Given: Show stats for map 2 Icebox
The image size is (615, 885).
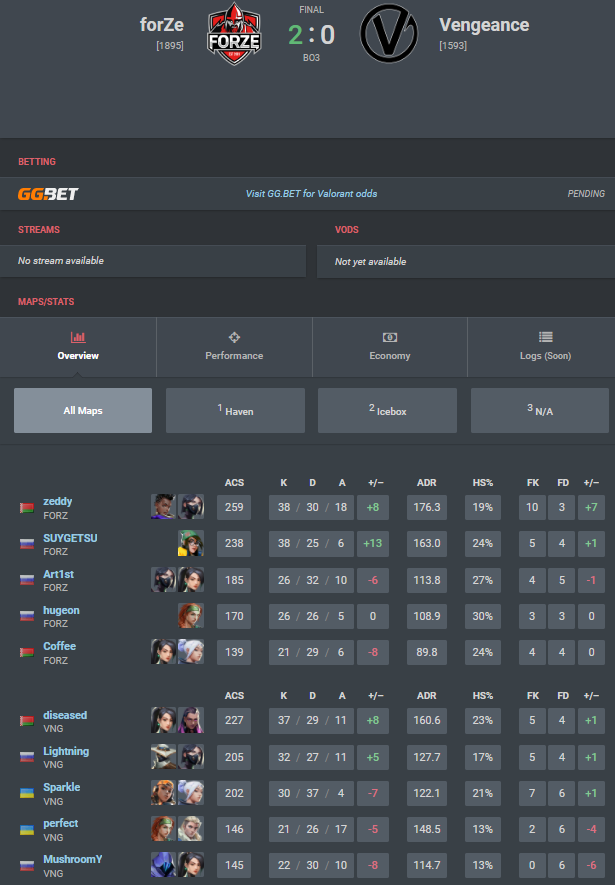Looking at the screenshot, I should (388, 410).
